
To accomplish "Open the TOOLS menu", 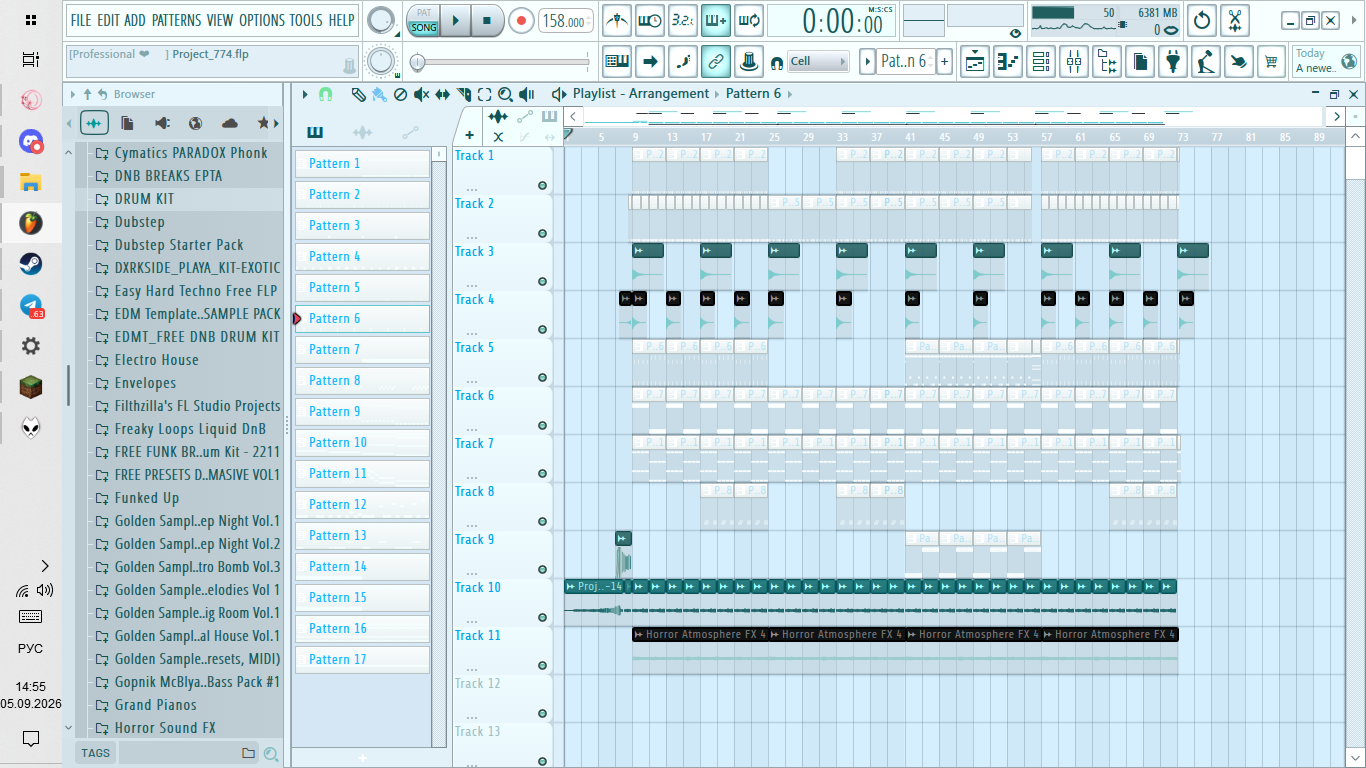I will [305, 20].
